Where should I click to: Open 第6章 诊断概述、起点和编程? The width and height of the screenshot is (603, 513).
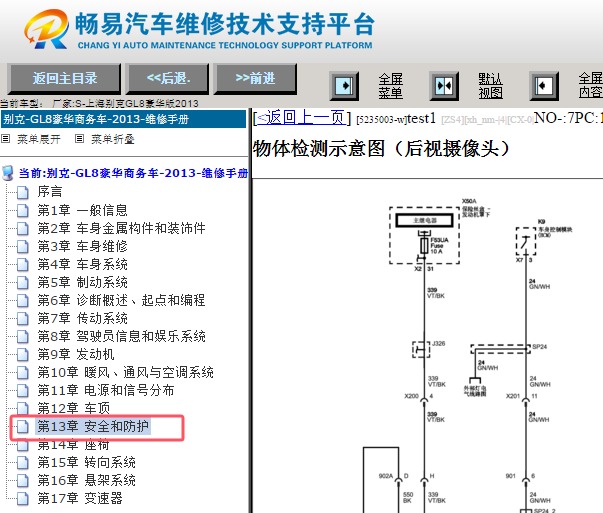(121, 300)
